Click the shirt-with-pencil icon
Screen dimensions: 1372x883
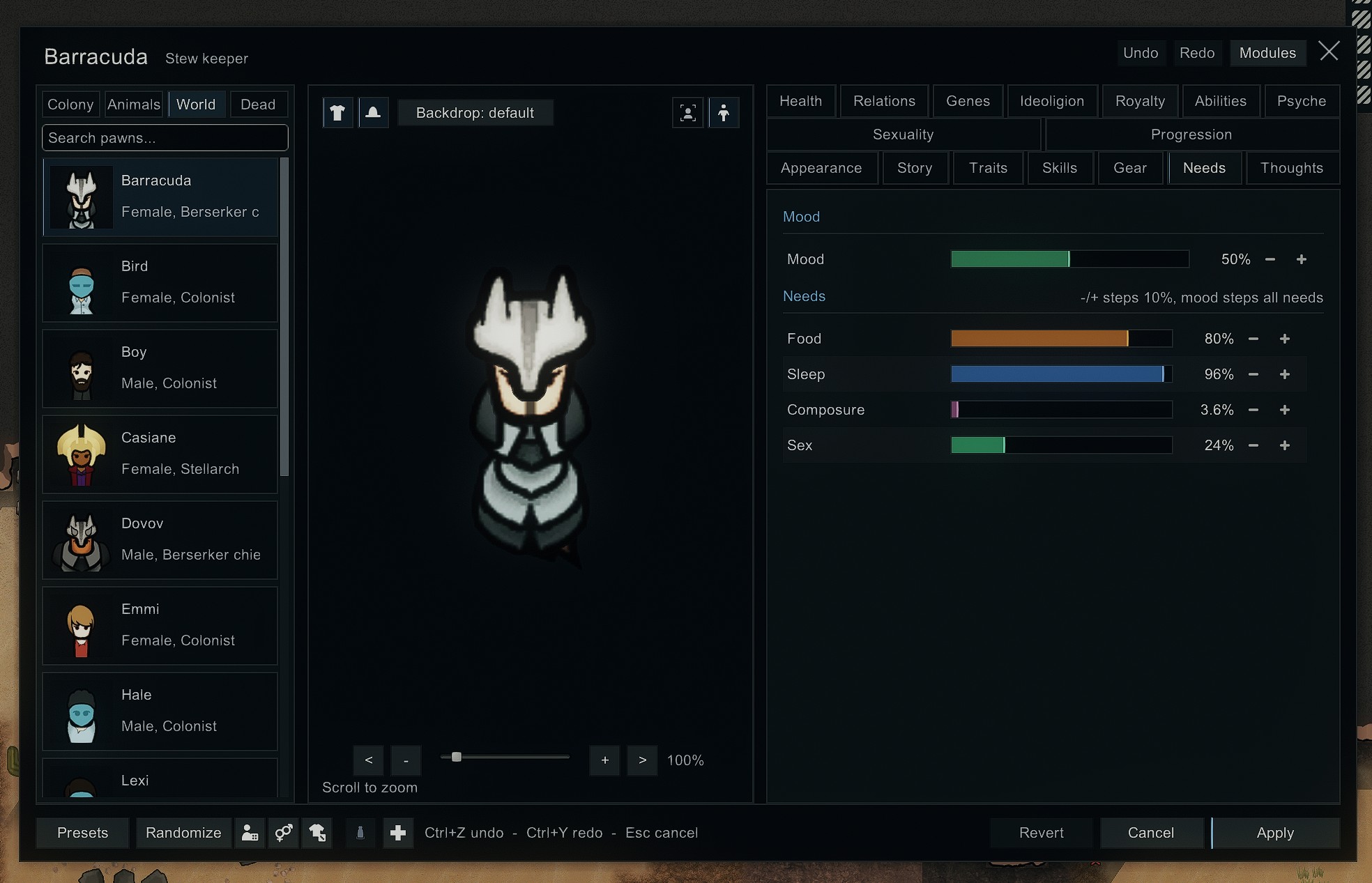coord(317,833)
